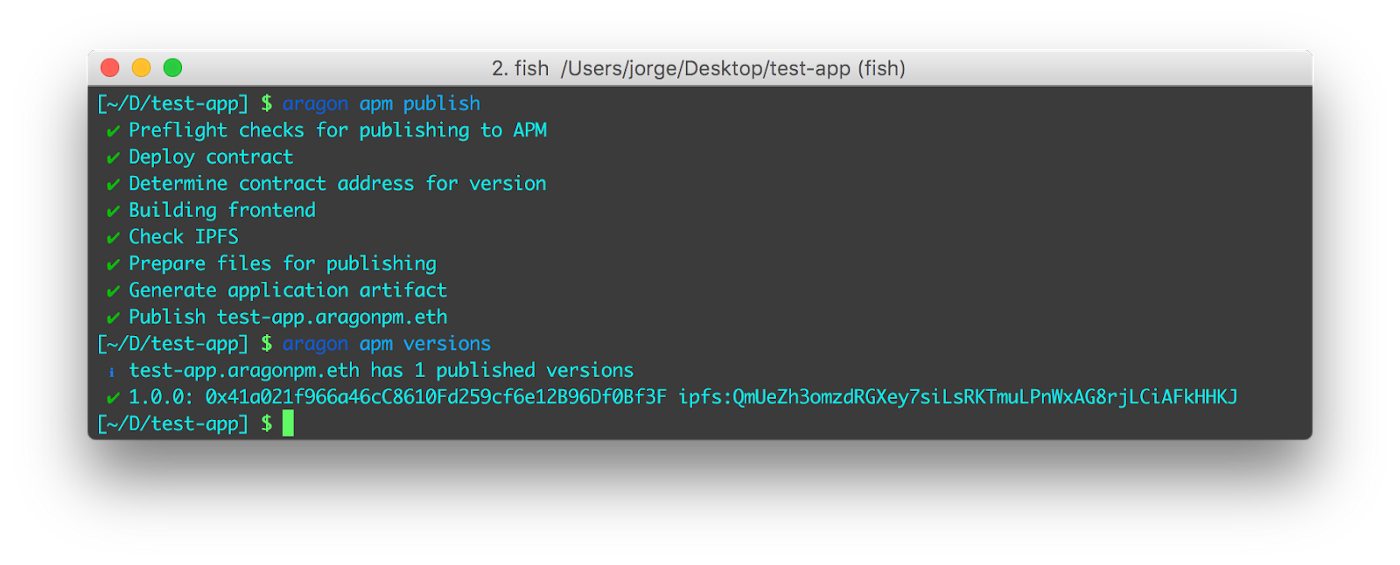
Task: Click the 'Determine contract address for version' line
Action: (x=337, y=184)
